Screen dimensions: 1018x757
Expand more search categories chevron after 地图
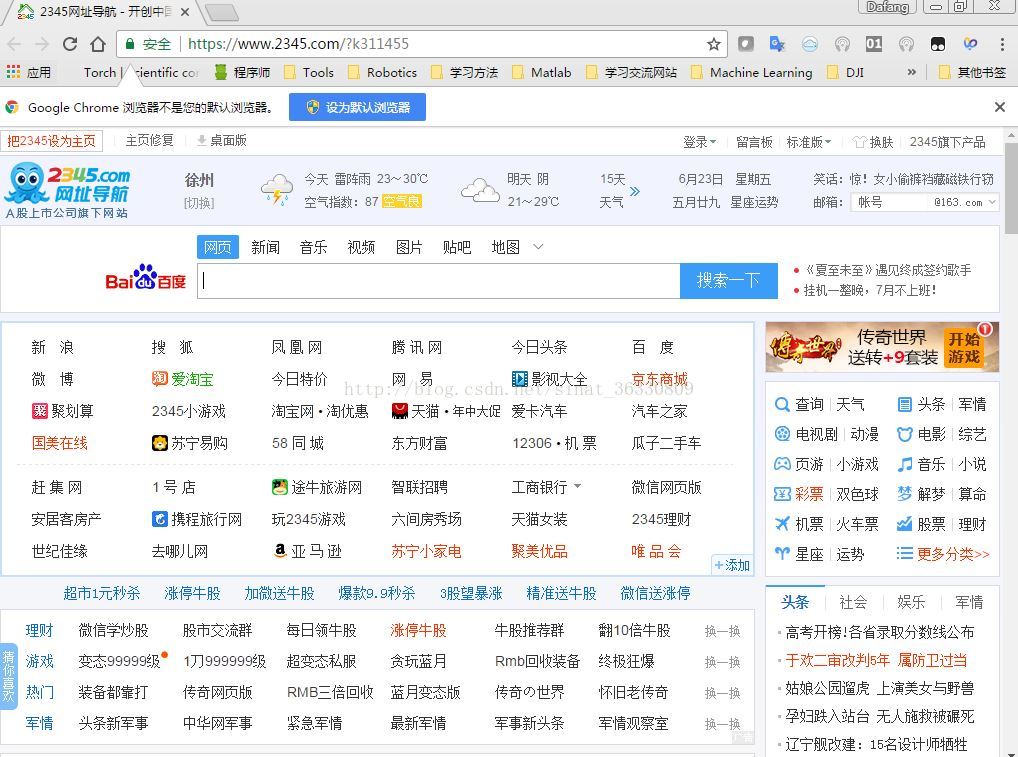538,247
